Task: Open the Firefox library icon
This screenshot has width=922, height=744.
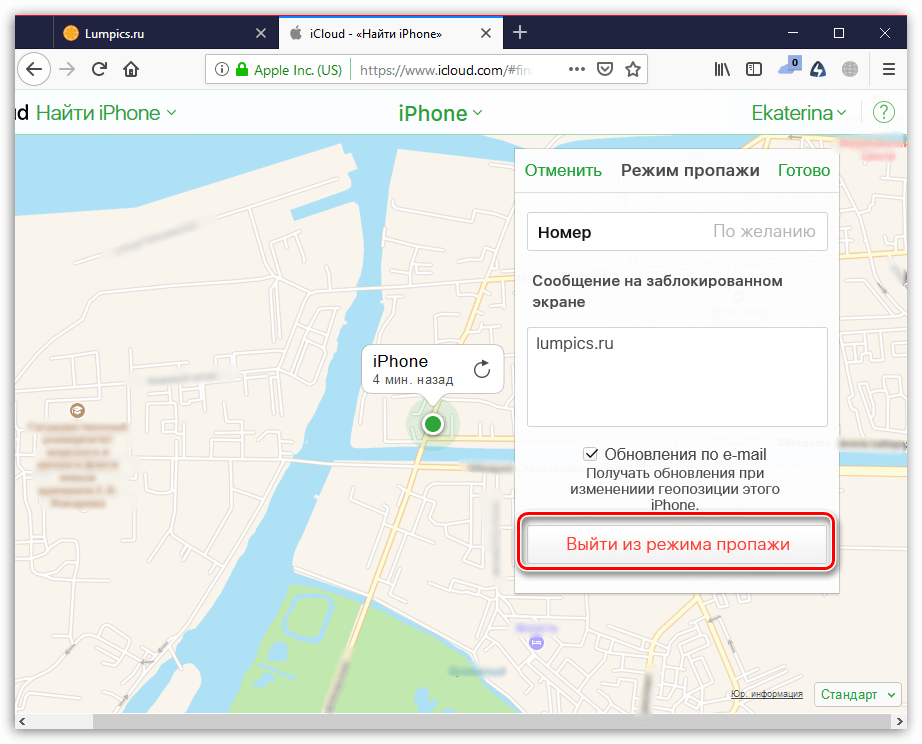Action: tap(722, 69)
